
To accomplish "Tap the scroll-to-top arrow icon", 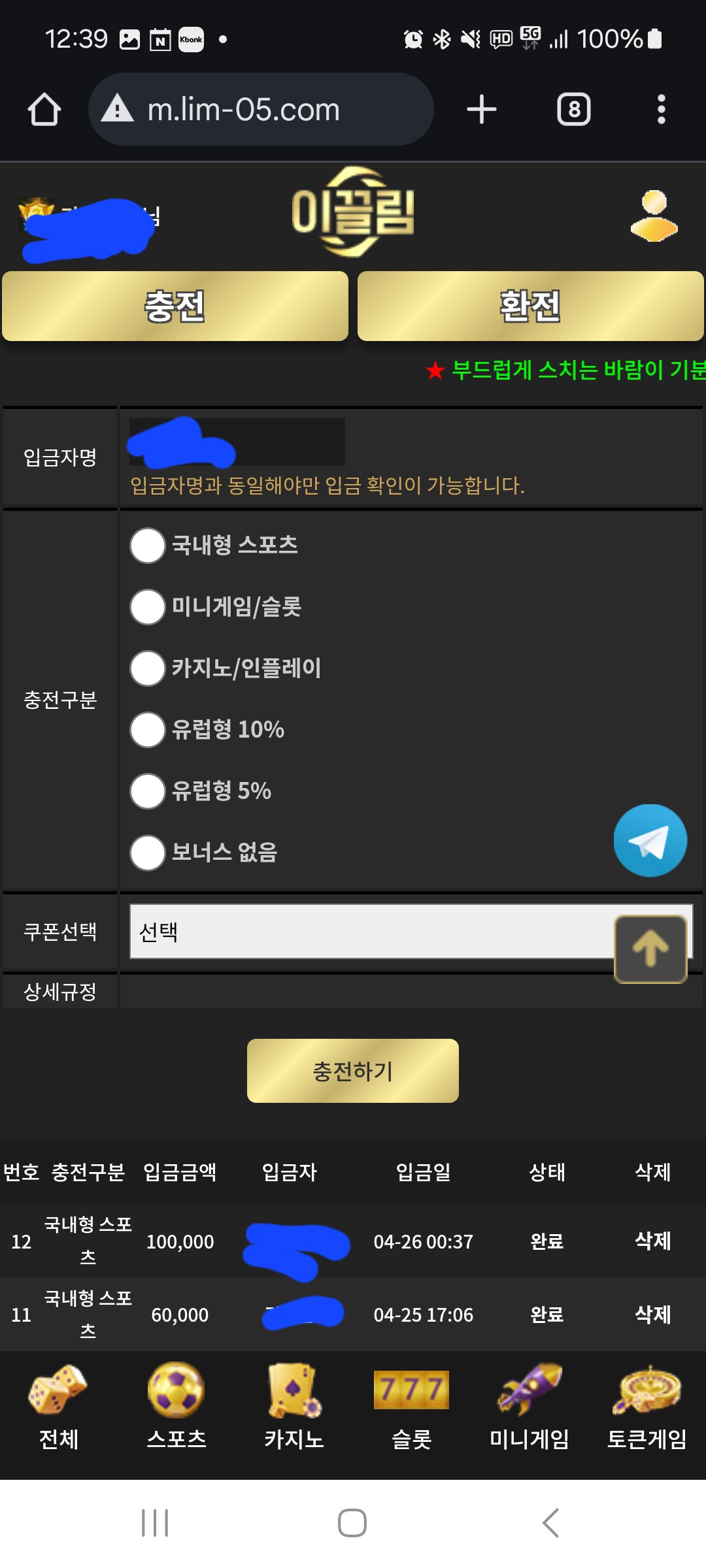I will tap(650, 949).
